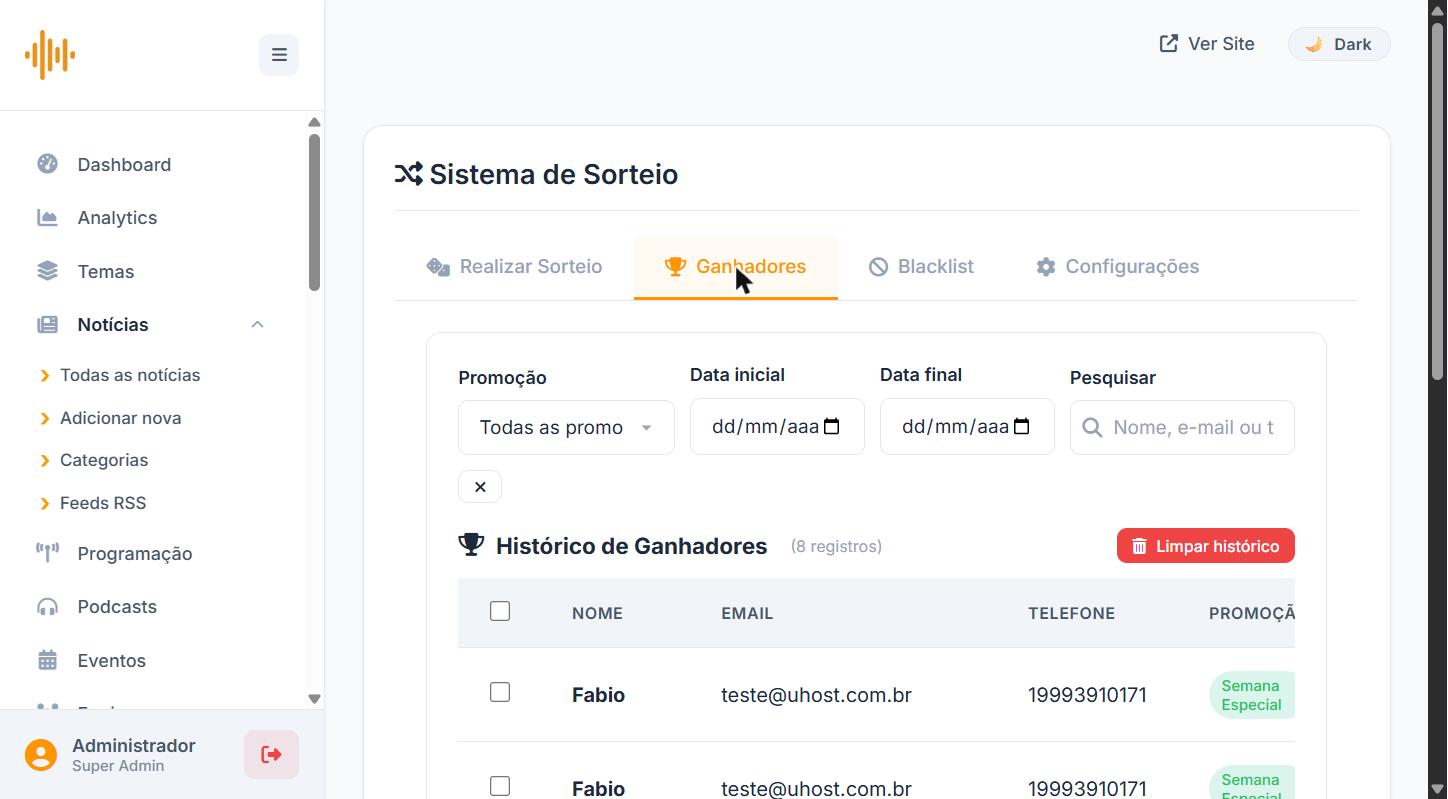Toggle Dark mode switch
The width and height of the screenshot is (1448, 799).
click(x=1339, y=44)
